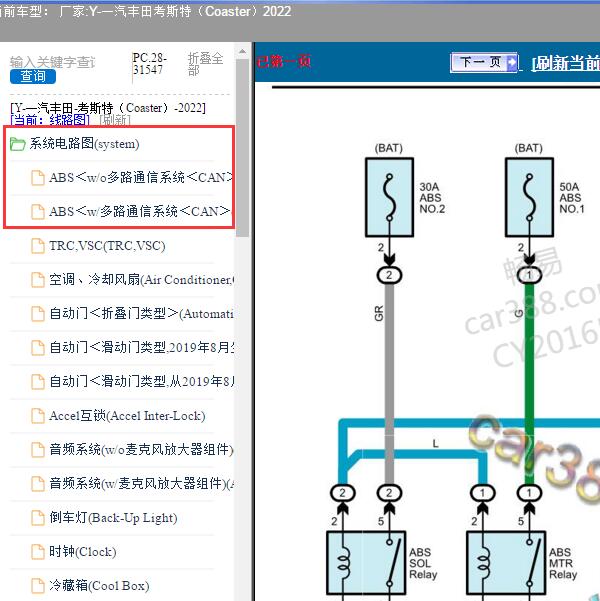
Task: Collapse the 系统电路图(system) folder
Action: point(84,144)
